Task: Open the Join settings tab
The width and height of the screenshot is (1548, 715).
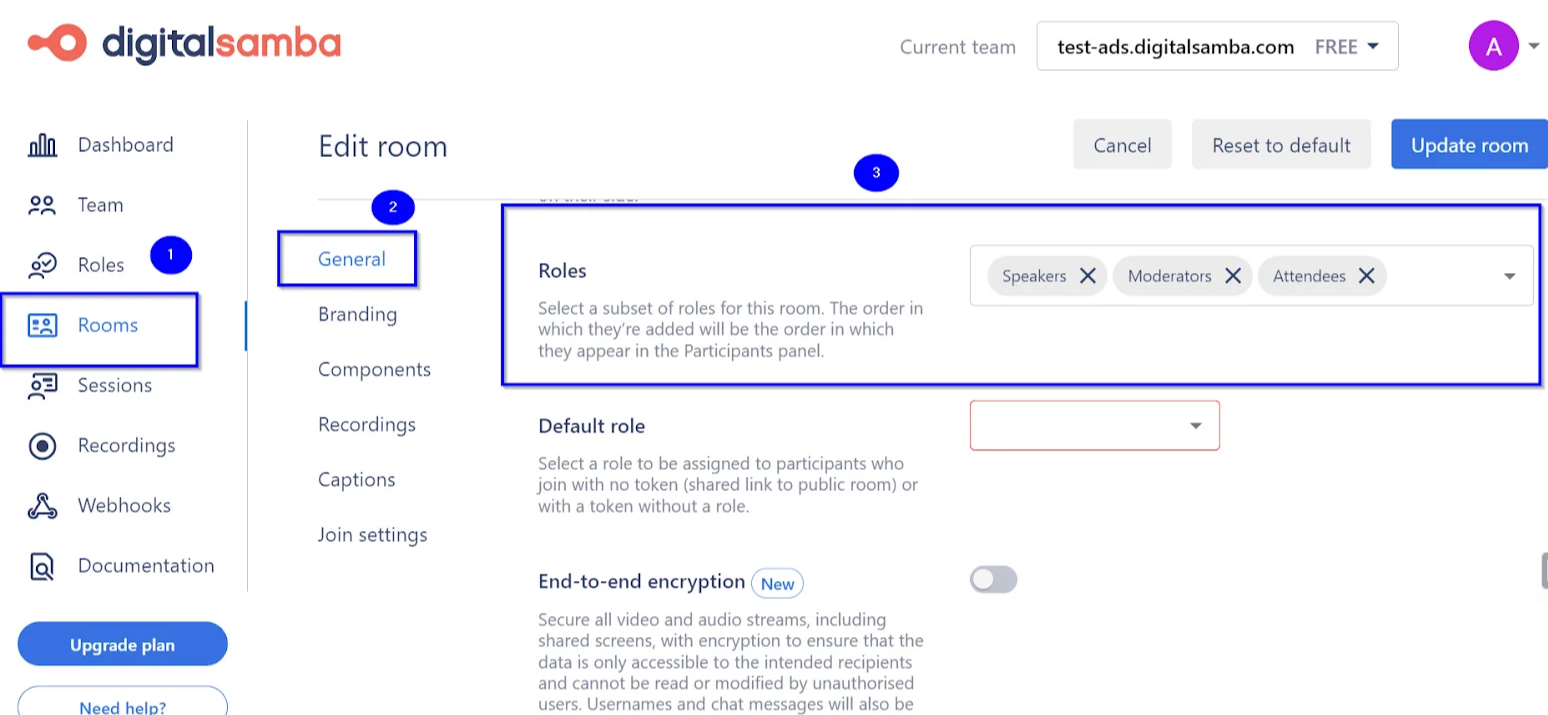Action: pyautogui.click(x=372, y=534)
